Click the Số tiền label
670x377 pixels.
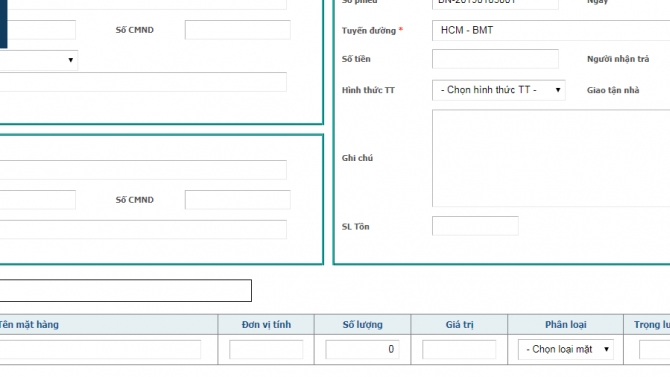click(356, 59)
